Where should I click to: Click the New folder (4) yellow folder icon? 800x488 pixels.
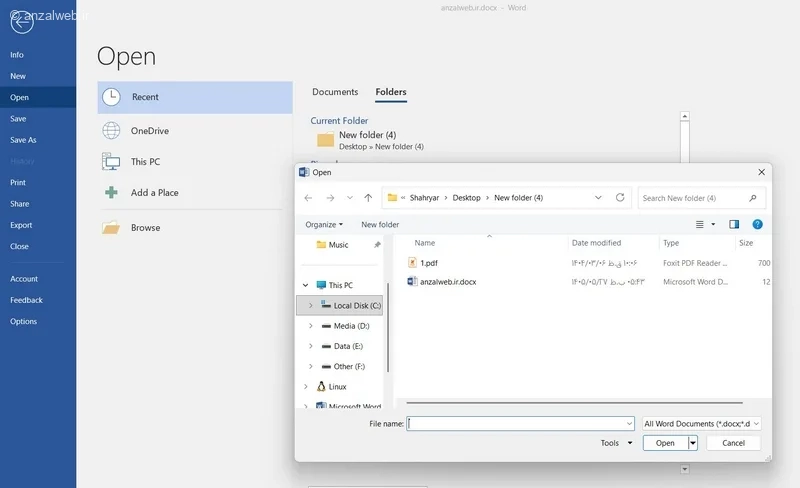tap(325, 140)
